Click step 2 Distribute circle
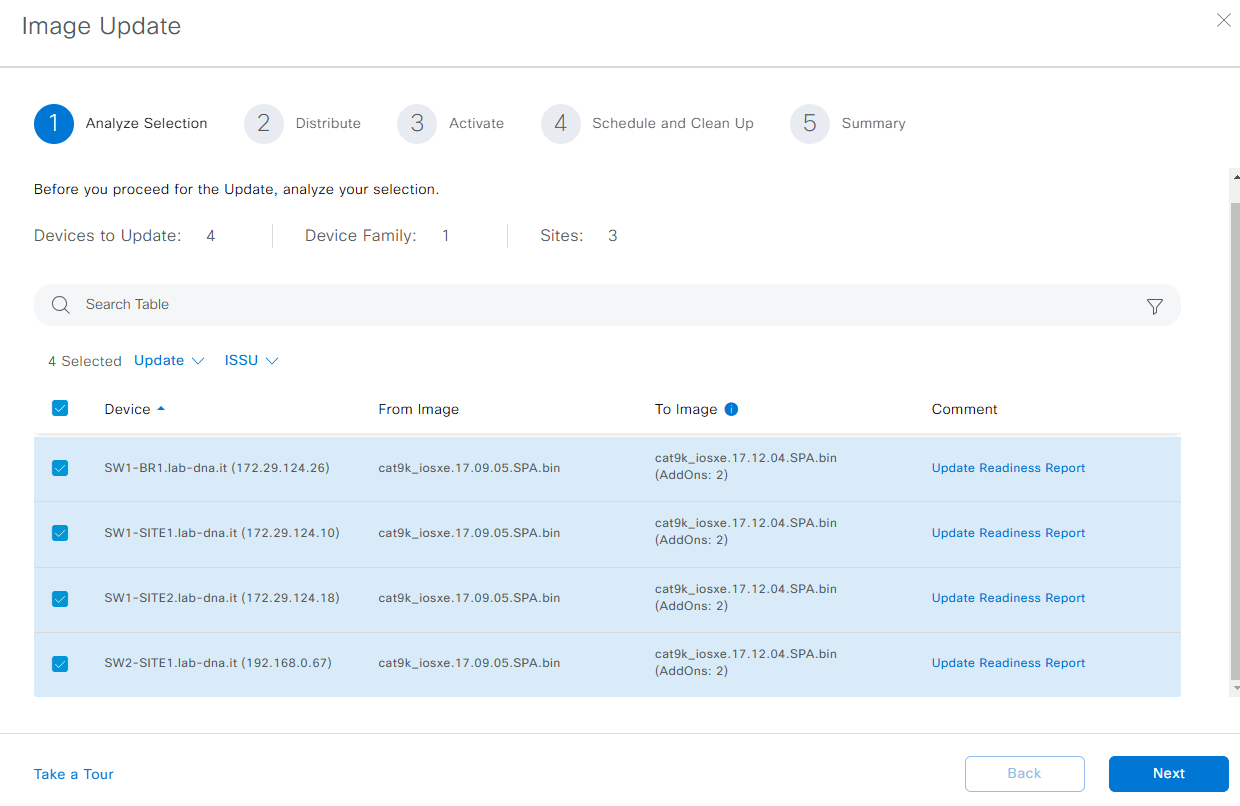The image size is (1240, 806). pos(264,124)
